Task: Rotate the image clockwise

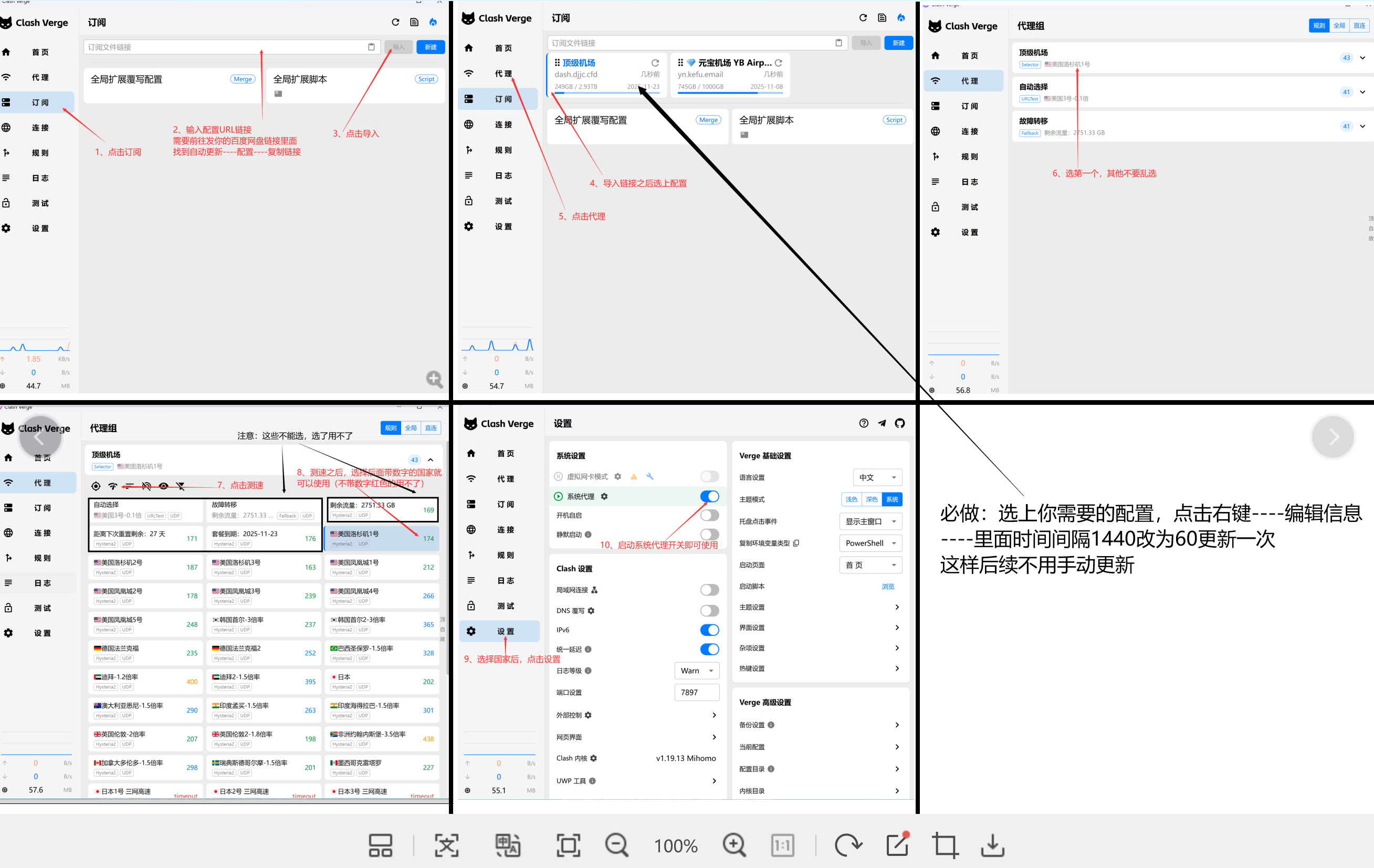Action: 847,845
